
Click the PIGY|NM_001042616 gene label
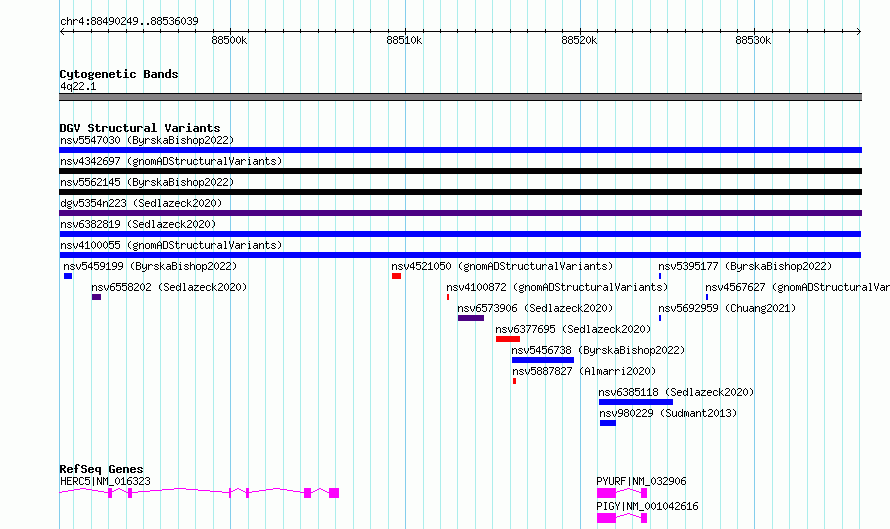pos(647,506)
